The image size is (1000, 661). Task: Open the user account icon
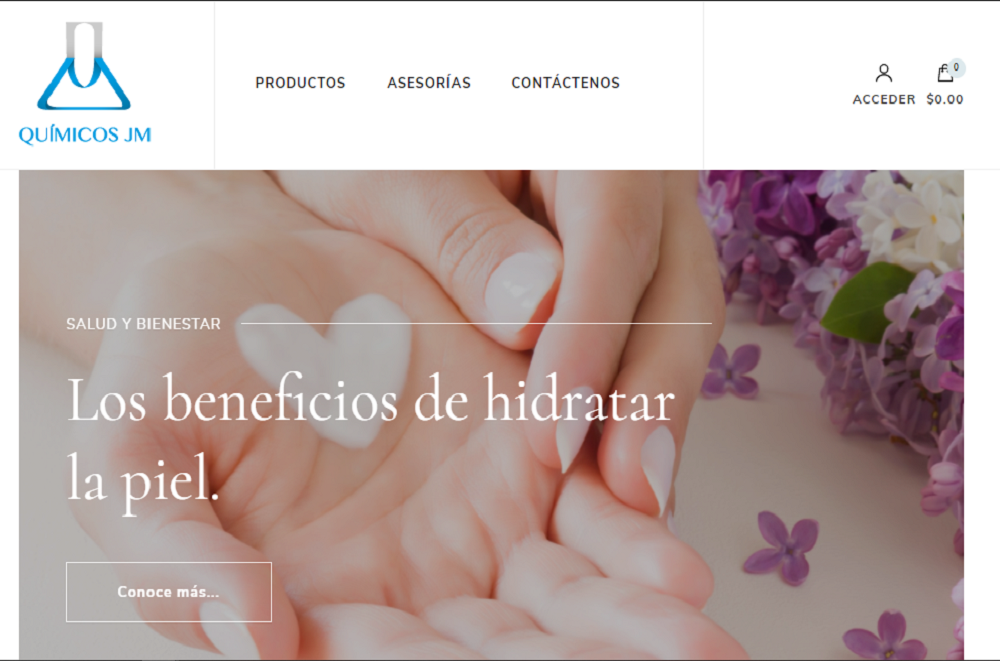(x=883, y=73)
